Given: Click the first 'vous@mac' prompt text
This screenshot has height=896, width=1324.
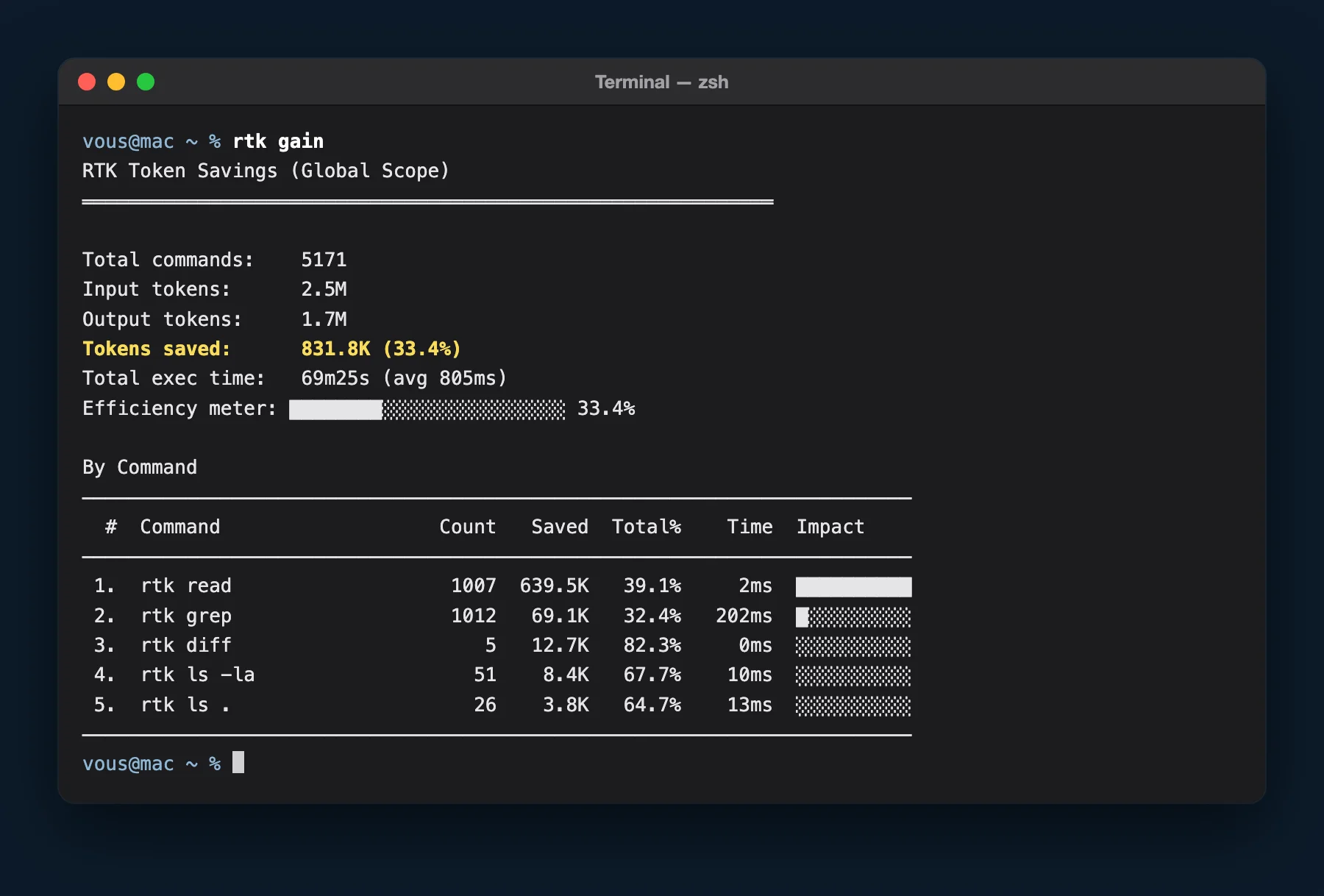Looking at the screenshot, I should 128,141.
